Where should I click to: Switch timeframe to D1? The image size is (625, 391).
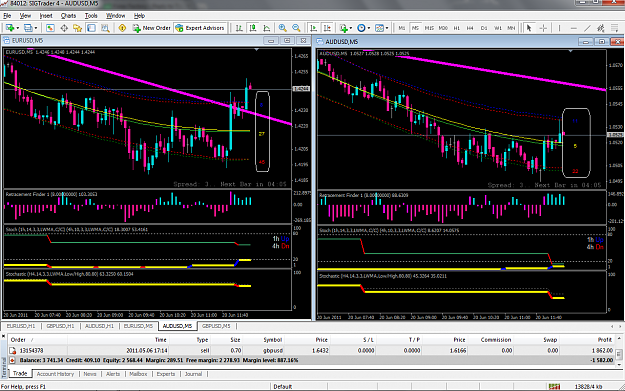pyautogui.click(x=484, y=28)
